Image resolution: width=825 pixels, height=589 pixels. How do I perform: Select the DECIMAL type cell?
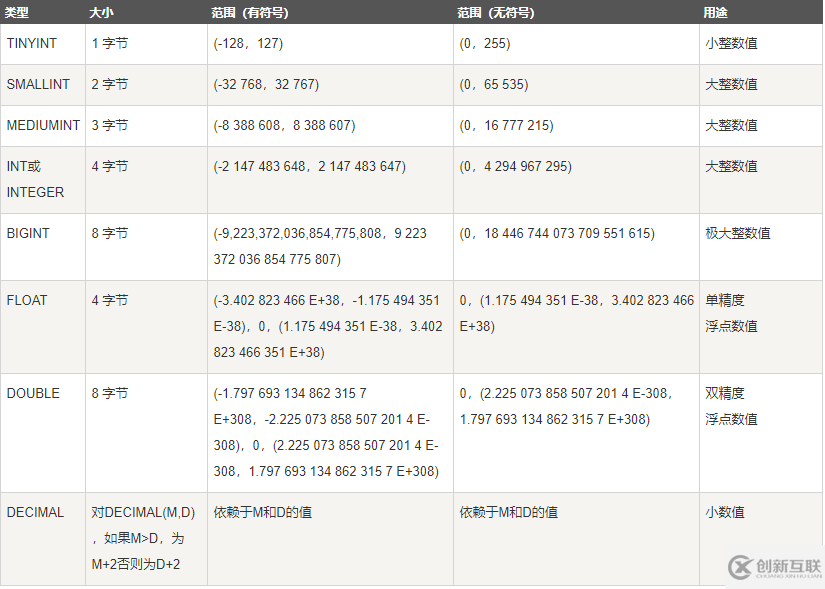[x=35, y=512]
